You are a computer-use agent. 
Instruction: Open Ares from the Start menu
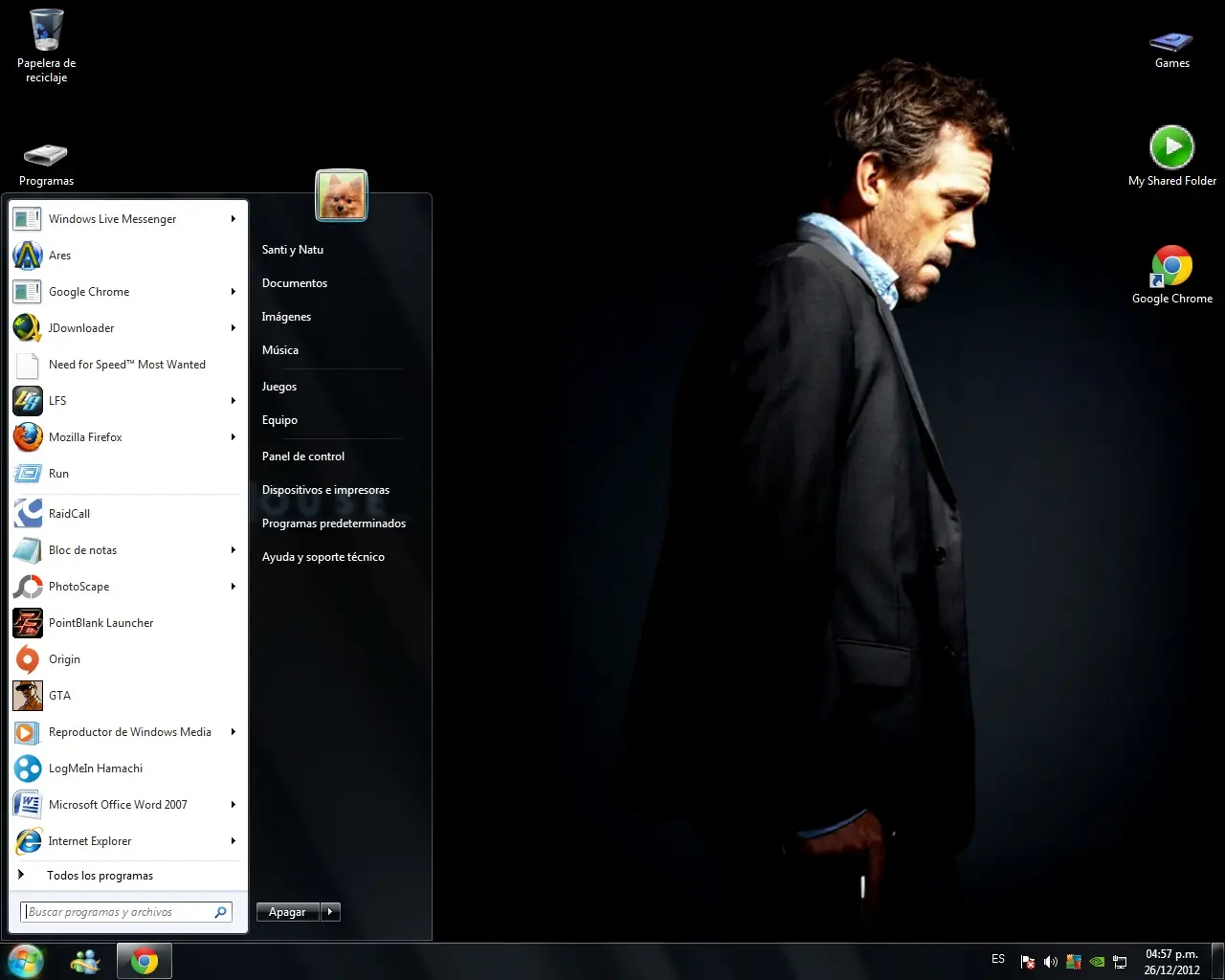[x=59, y=256]
